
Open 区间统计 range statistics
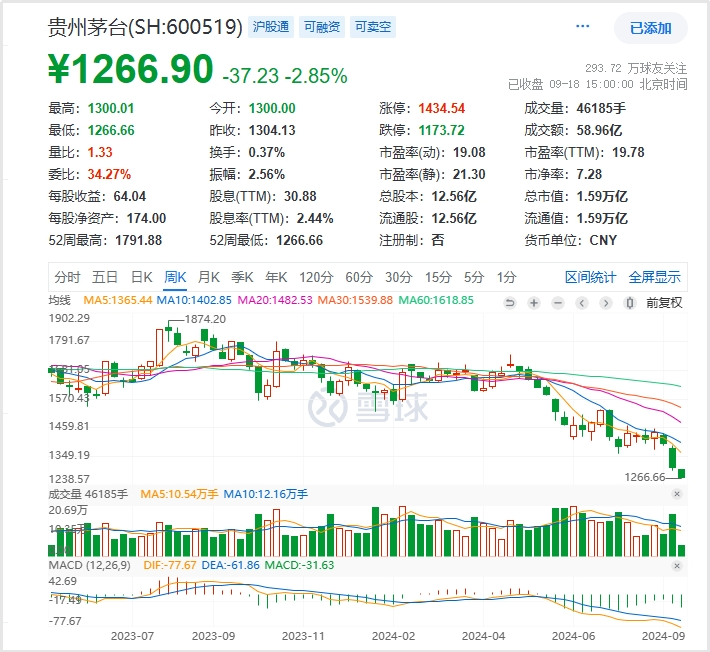point(590,277)
